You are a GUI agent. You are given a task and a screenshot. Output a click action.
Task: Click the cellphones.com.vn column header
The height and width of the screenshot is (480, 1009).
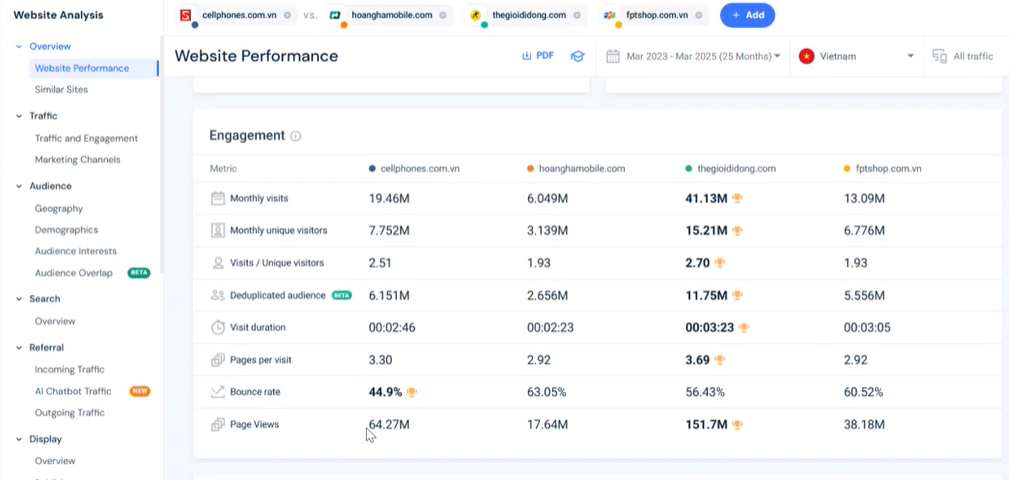pos(414,169)
